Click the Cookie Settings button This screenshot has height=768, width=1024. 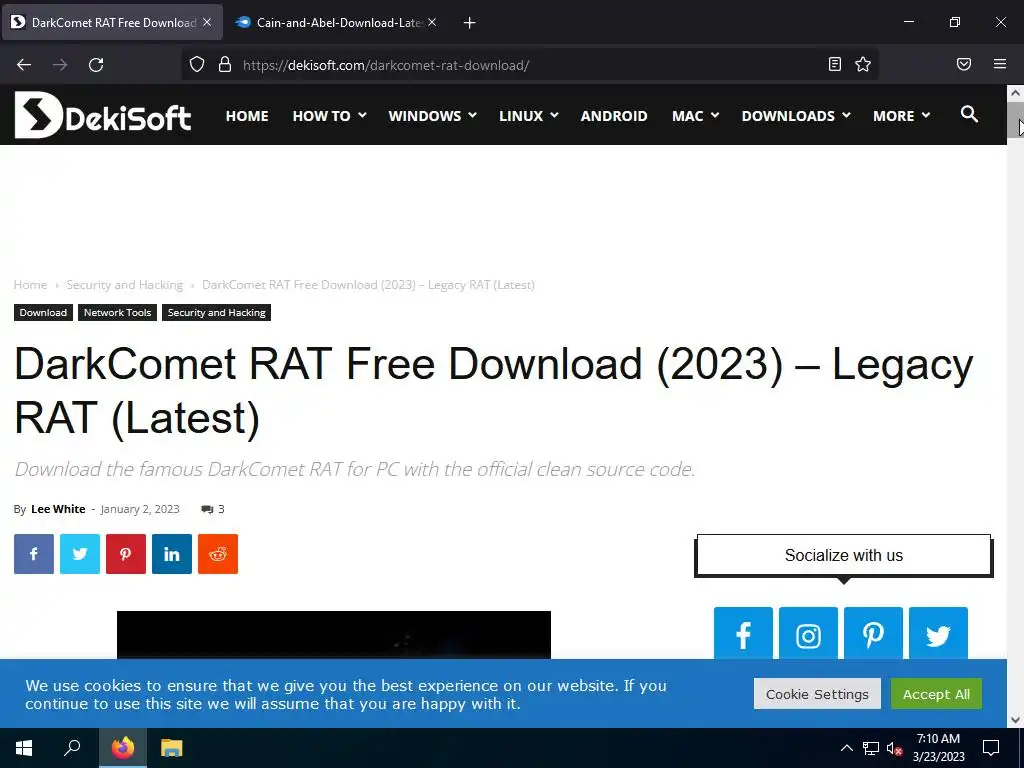(x=817, y=694)
